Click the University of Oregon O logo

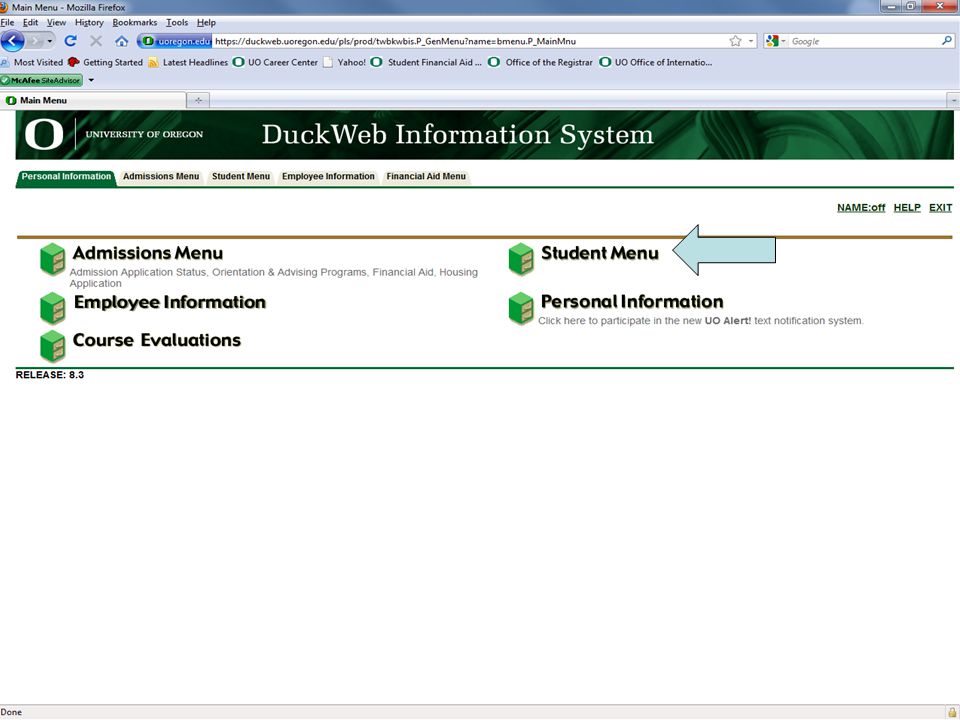44,134
